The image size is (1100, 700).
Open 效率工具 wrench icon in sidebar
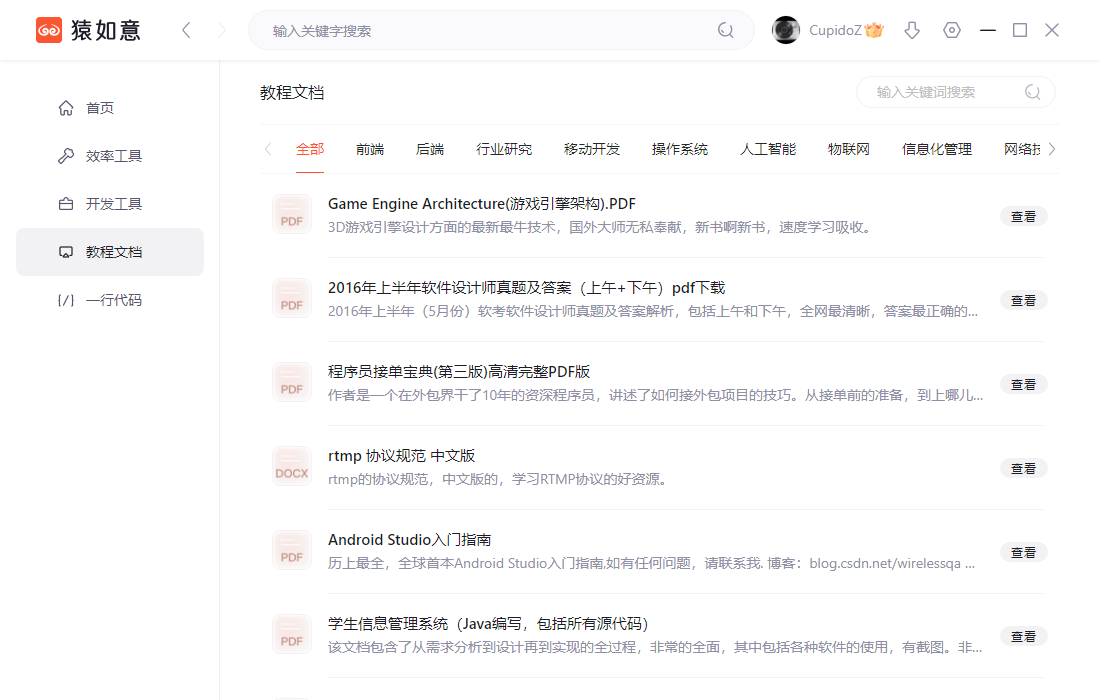click(x=66, y=156)
